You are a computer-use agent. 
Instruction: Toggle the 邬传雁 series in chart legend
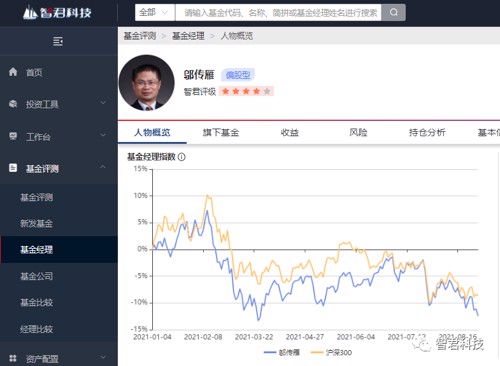pyautogui.click(x=282, y=352)
